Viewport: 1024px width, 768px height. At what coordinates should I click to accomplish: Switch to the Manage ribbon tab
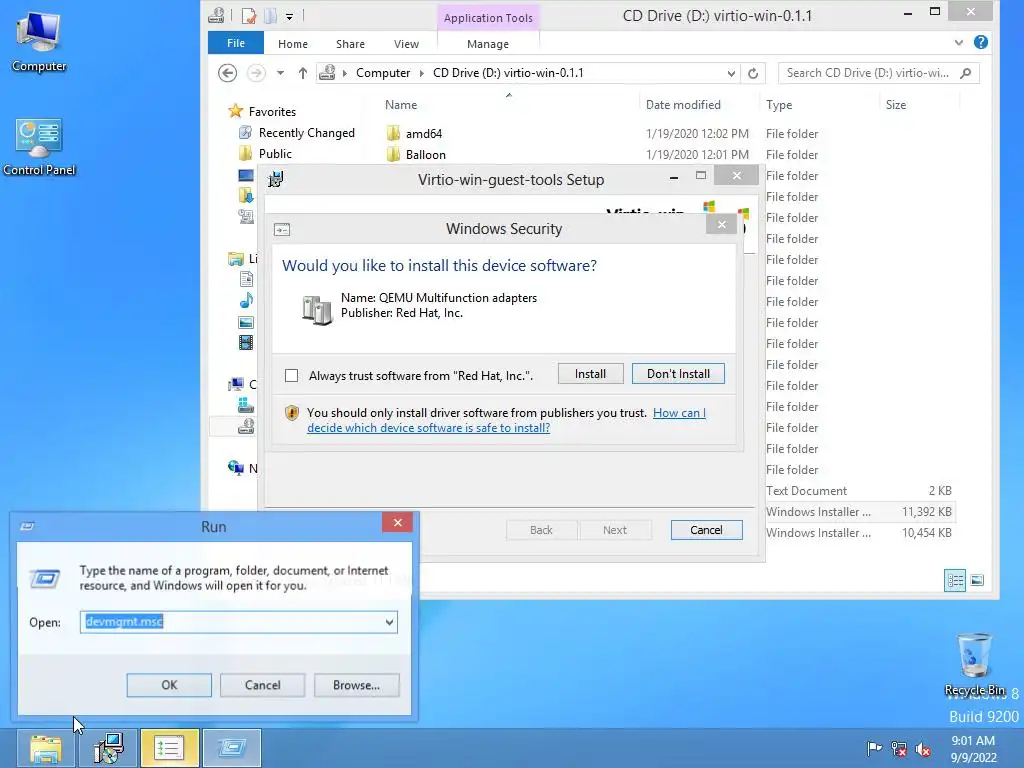pyautogui.click(x=488, y=44)
